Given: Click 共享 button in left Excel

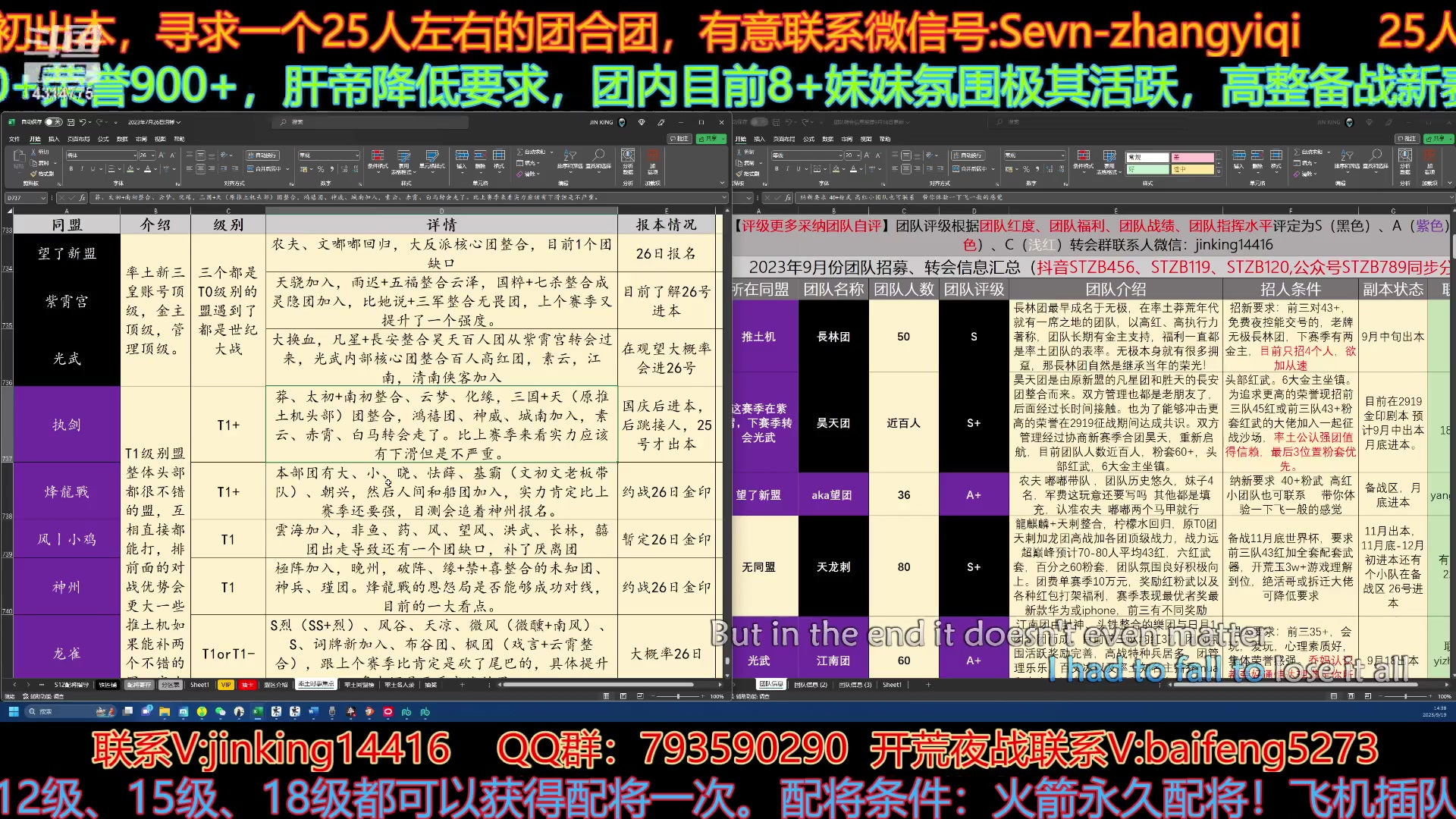Looking at the screenshot, I should coord(710,139).
